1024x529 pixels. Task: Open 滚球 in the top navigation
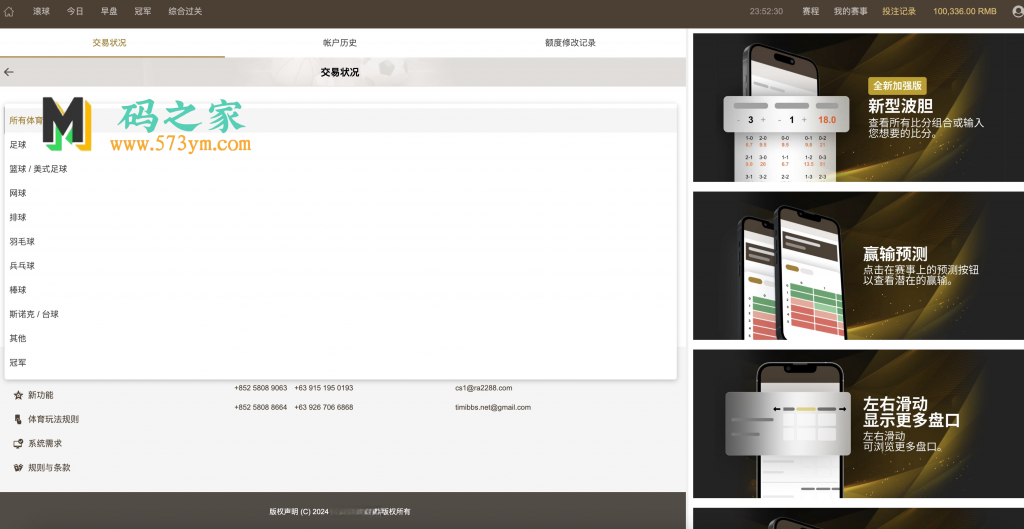41,12
